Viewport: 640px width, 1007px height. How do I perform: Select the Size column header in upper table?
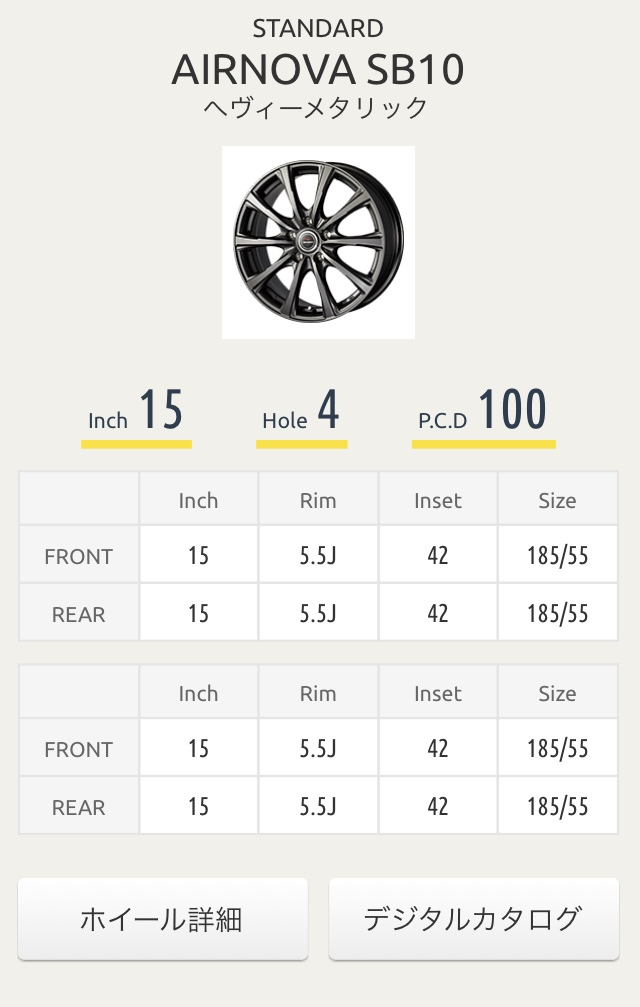click(x=557, y=501)
